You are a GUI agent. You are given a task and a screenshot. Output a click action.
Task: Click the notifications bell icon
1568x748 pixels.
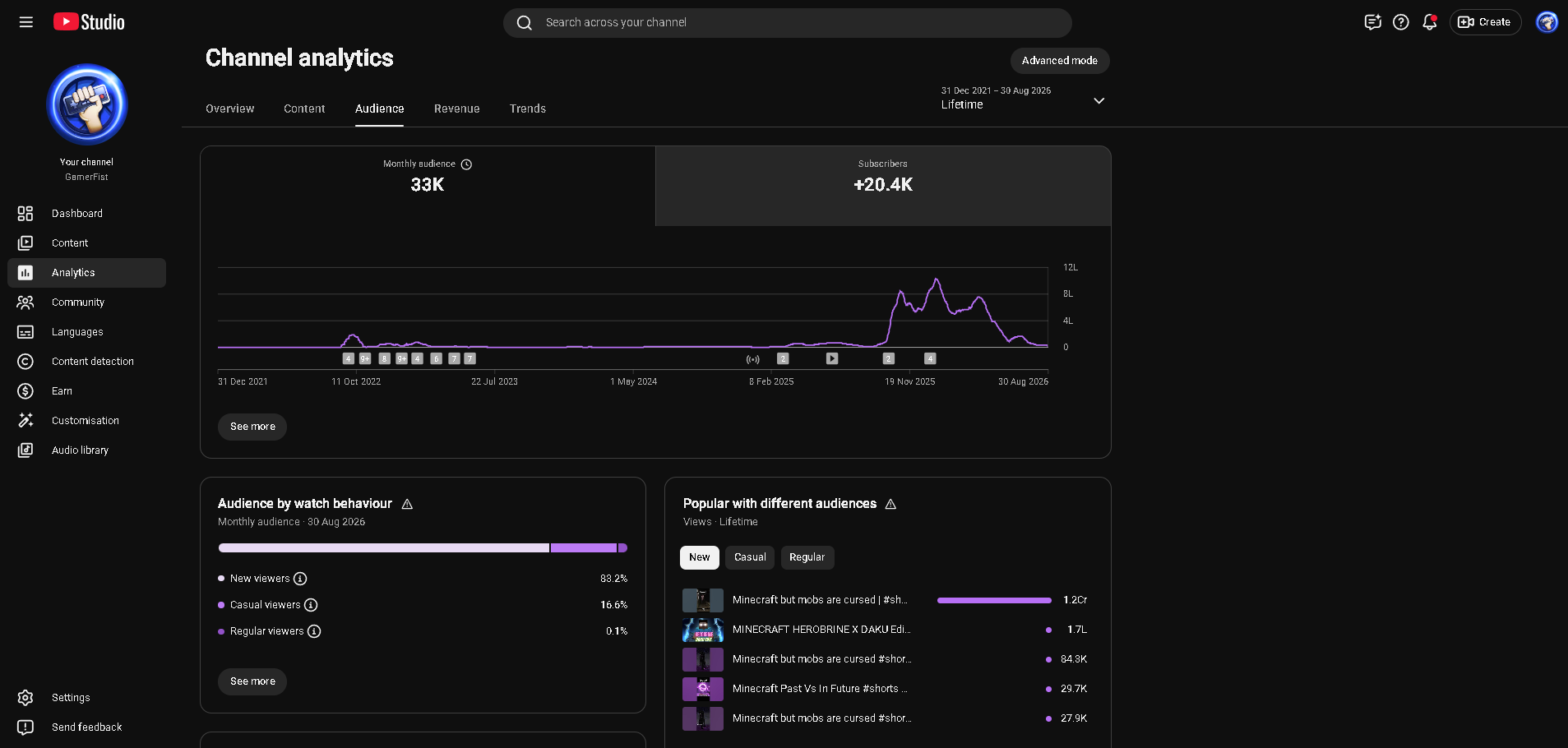(1430, 22)
